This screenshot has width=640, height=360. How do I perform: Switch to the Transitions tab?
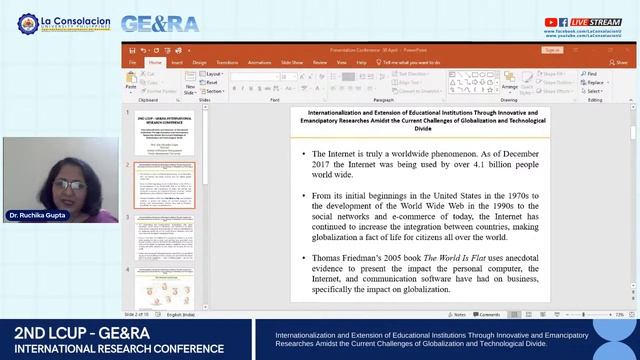click(227, 62)
